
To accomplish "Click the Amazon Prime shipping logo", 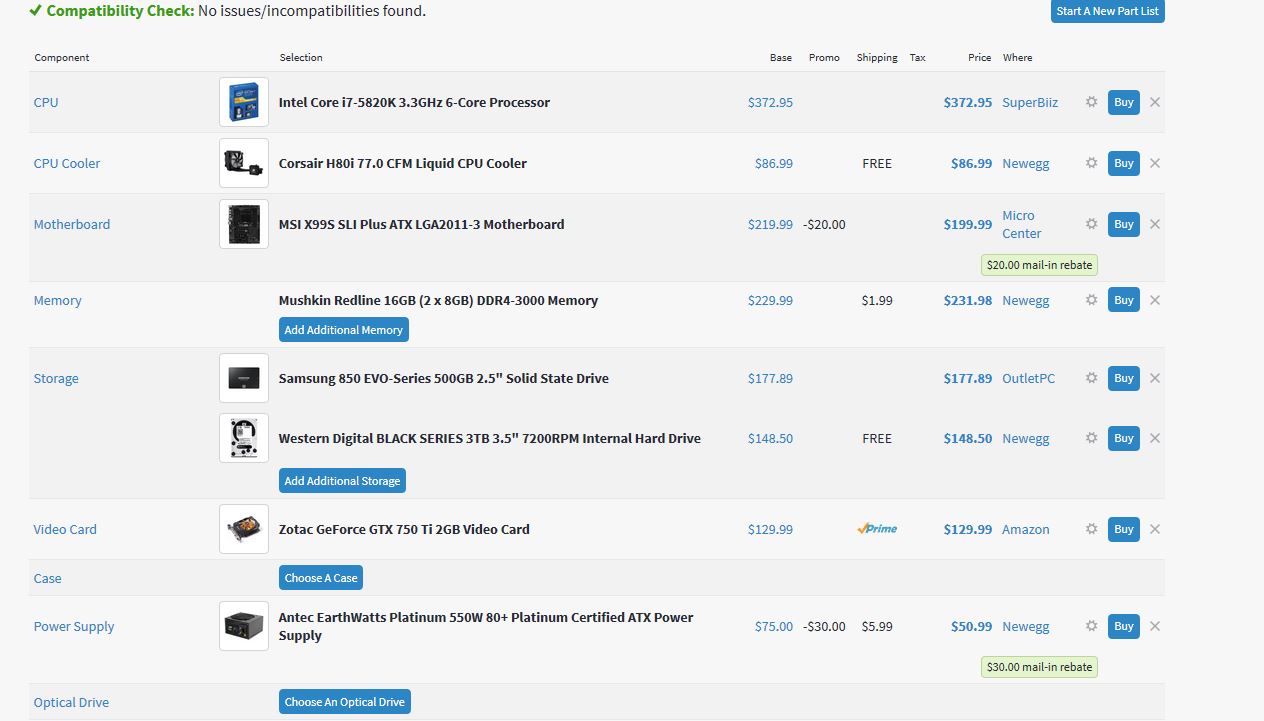I will pos(877,529).
